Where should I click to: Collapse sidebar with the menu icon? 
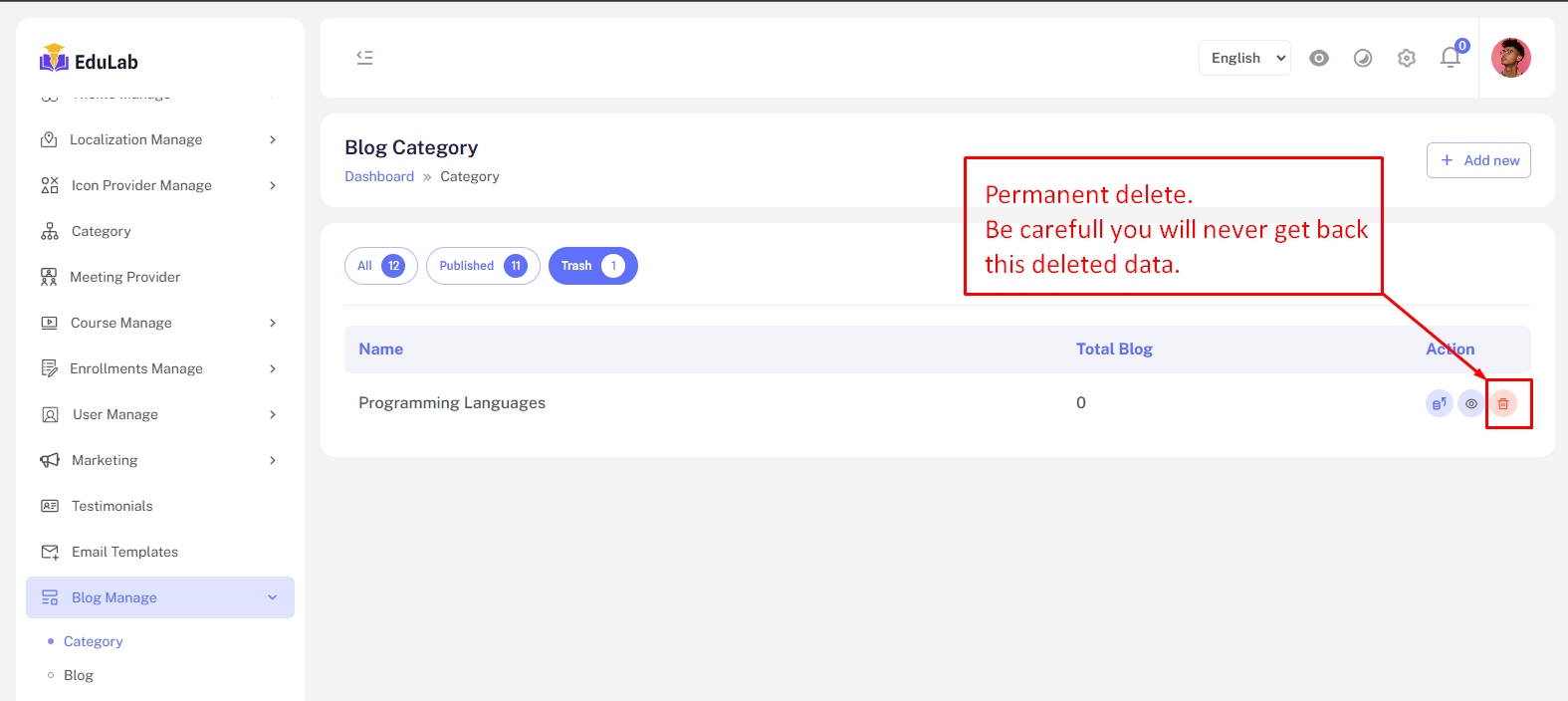pos(364,58)
